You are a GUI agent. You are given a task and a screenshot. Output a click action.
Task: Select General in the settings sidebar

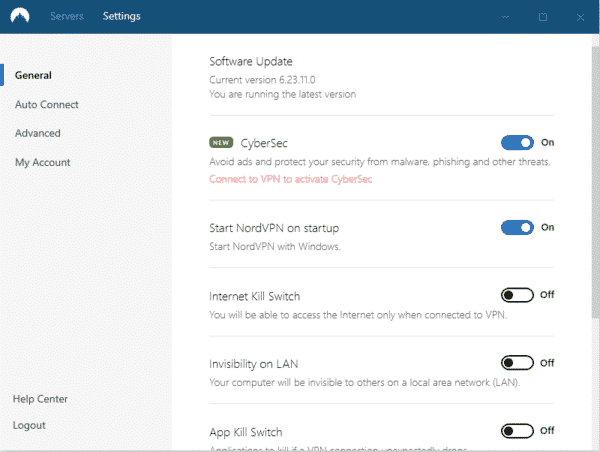[x=33, y=75]
